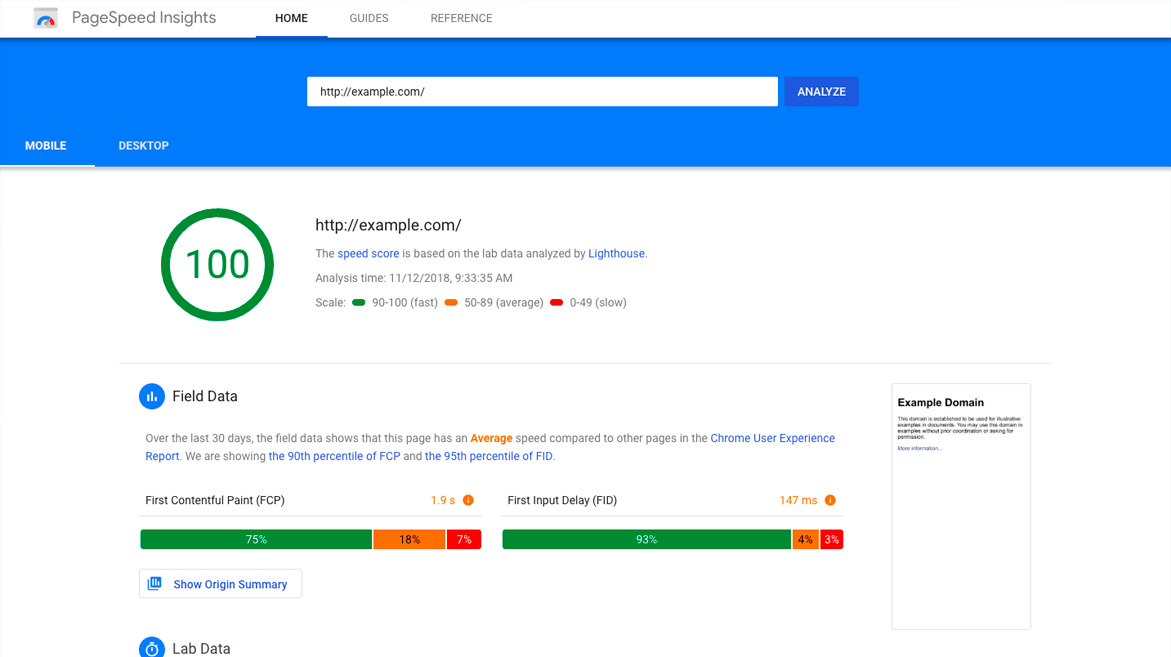This screenshot has height=657, width=1171.
Task: Follow the speed score link
Action: (368, 254)
